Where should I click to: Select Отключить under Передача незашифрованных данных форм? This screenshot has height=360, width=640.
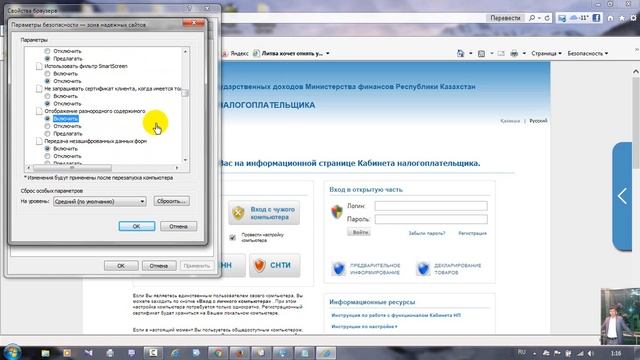point(47,156)
